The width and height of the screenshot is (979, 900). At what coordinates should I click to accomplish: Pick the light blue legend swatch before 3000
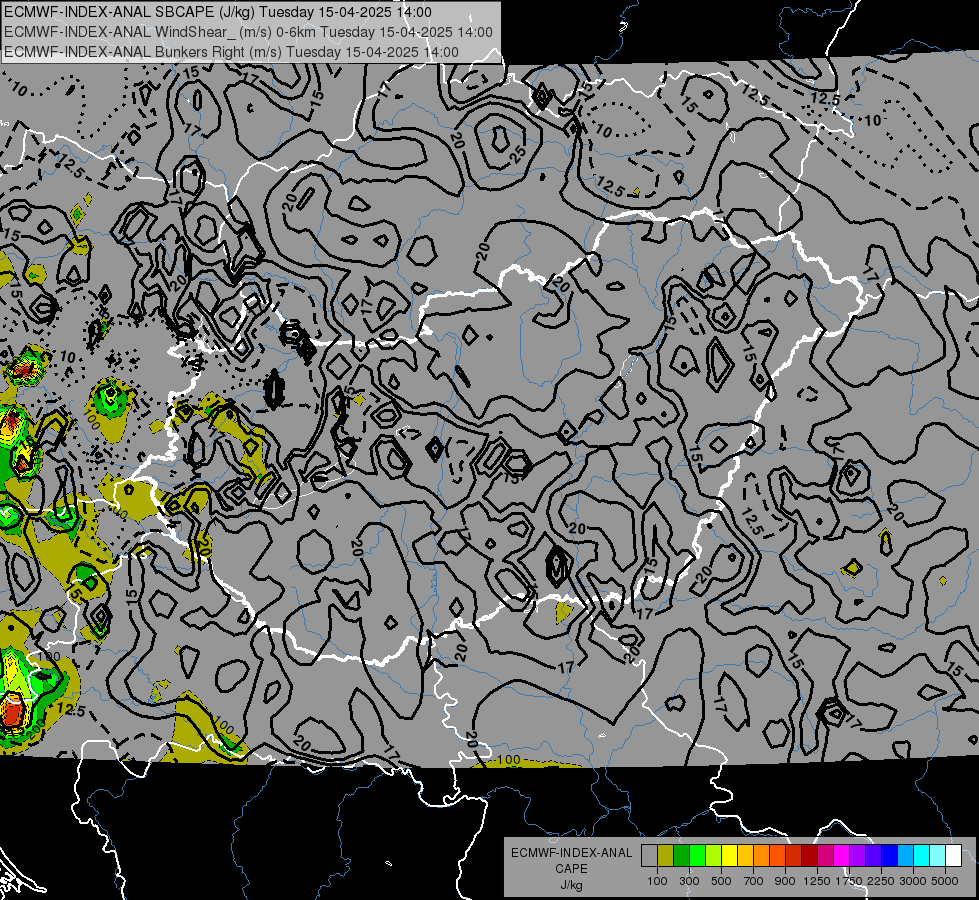[x=906, y=855]
